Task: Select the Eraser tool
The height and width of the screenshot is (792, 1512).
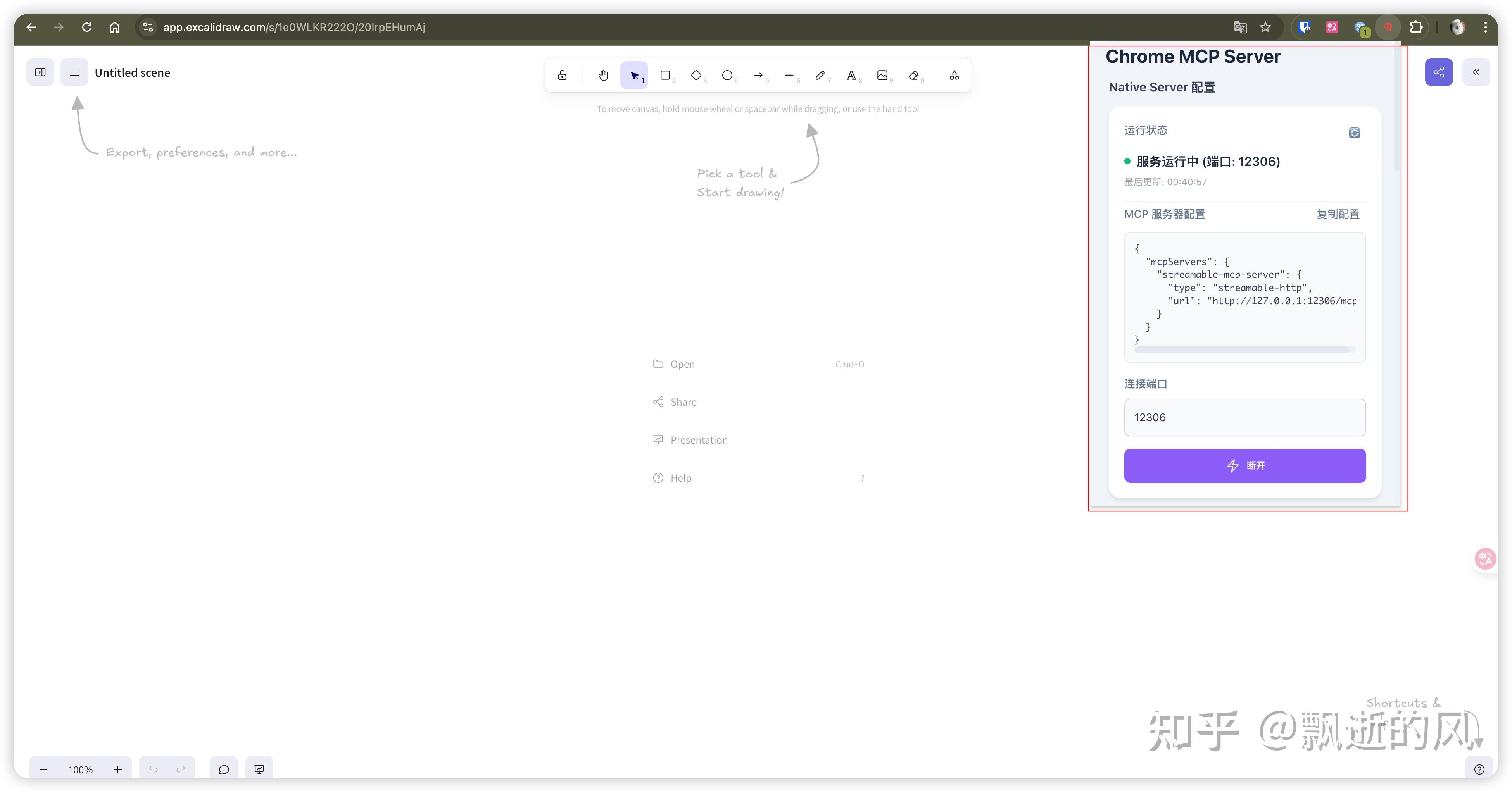Action: pos(913,75)
